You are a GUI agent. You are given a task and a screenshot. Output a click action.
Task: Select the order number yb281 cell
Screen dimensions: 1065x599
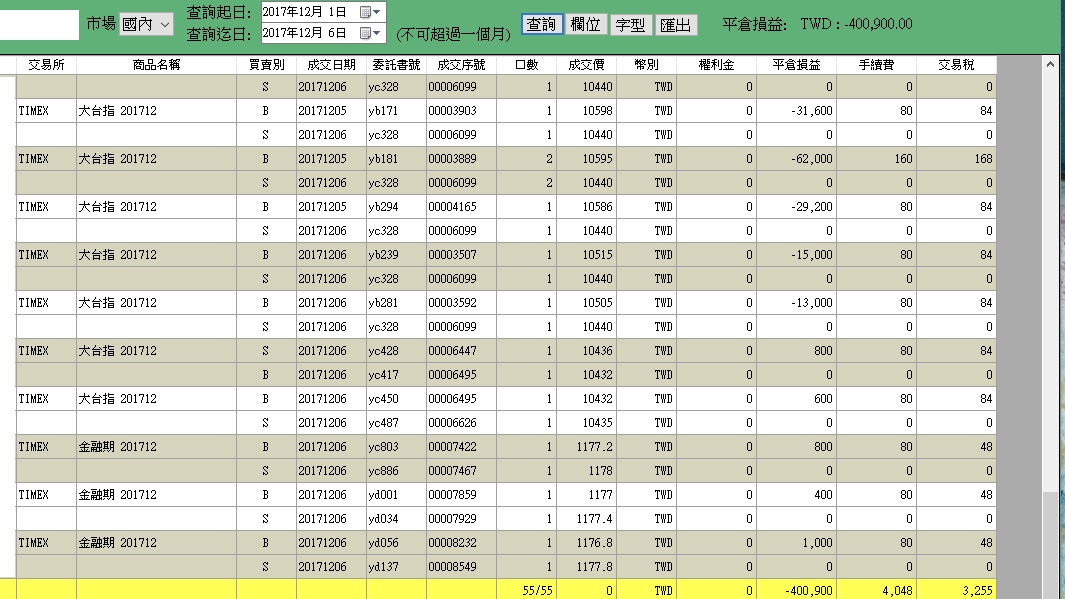pyautogui.click(x=396, y=303)
